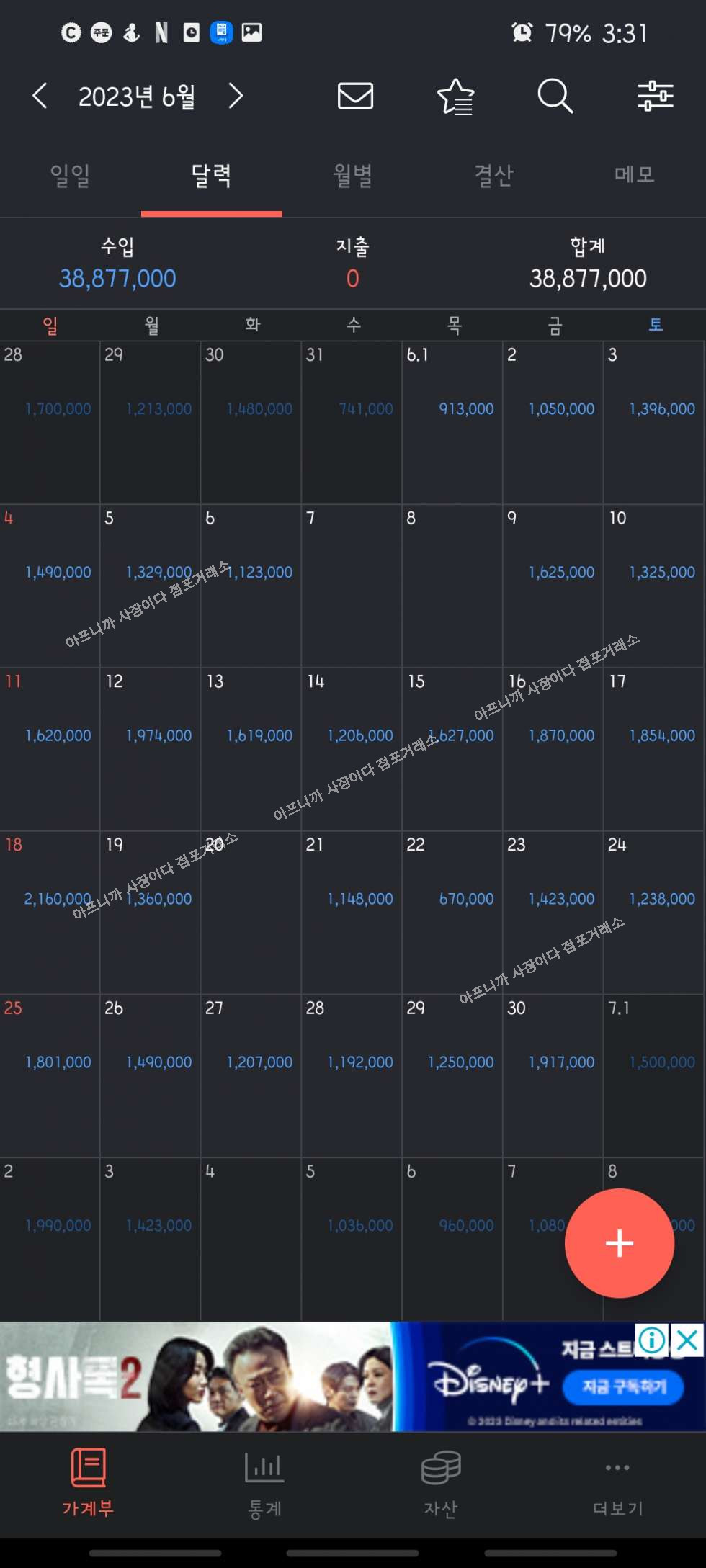Image resolution: width=706 pixels, height=1568 pixels.
Task: Switch to the 월별 monthly tab
Action: tap(352, 175)
